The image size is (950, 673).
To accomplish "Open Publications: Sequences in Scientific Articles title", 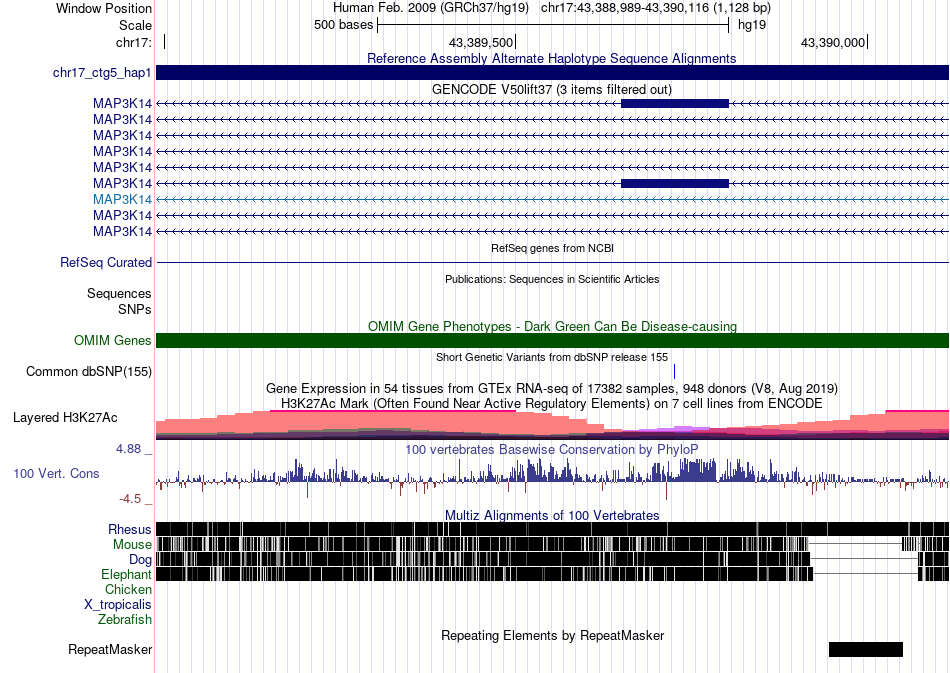I will [552, 279].
